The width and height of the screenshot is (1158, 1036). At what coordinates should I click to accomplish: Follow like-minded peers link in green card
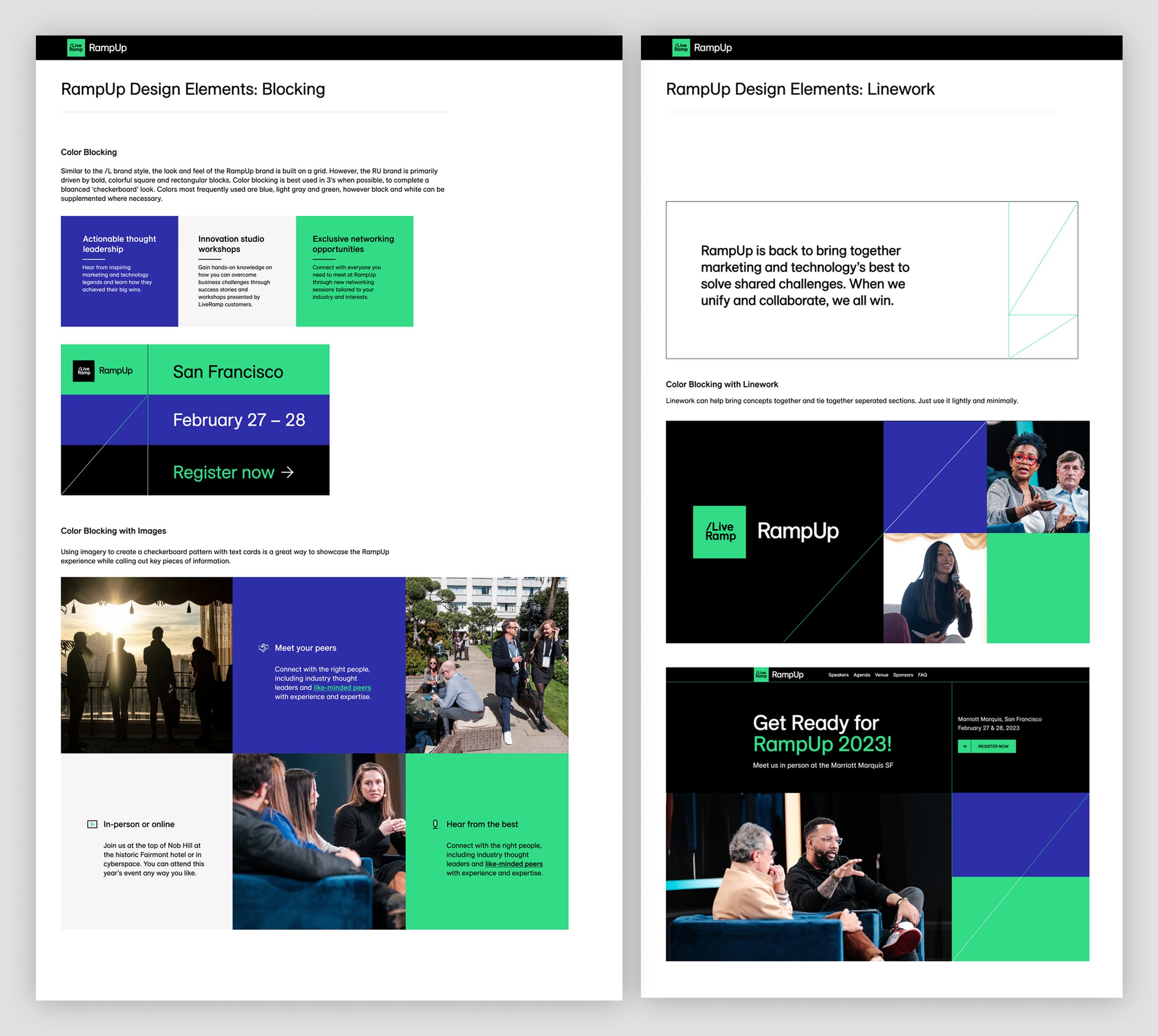point(514,864)
